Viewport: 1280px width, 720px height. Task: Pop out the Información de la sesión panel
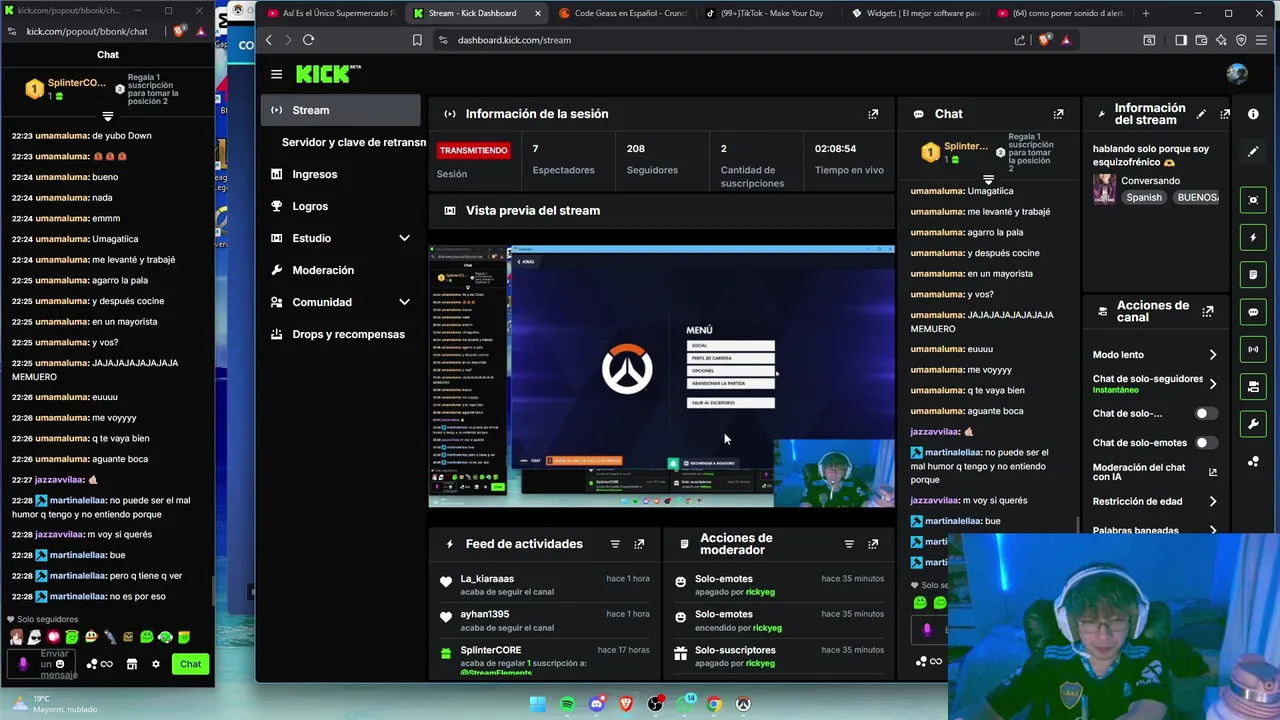[873, 114]
